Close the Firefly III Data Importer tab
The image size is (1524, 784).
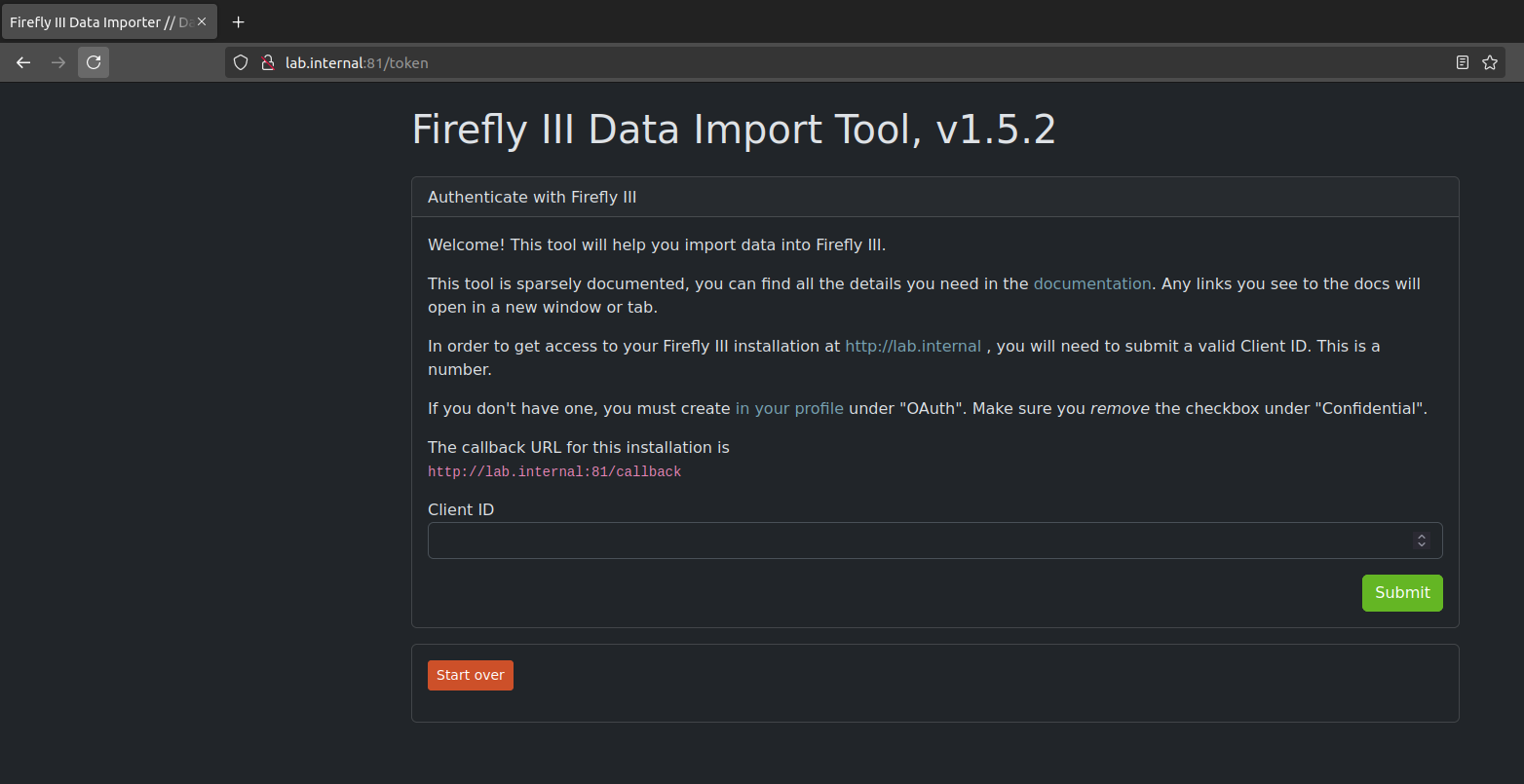[202, 21]
